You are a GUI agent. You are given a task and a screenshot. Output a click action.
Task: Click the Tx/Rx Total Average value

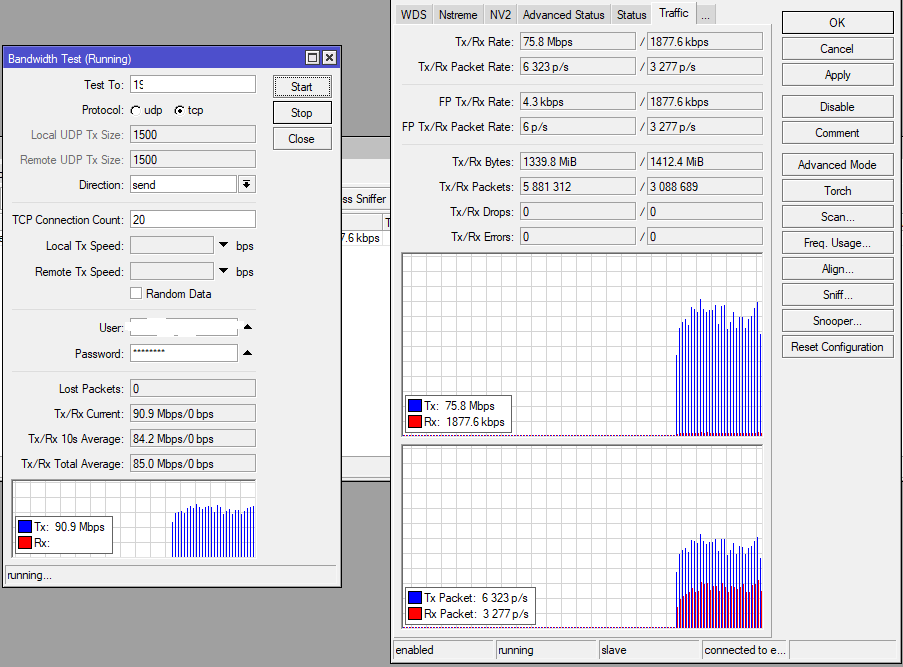pos(193,464)
